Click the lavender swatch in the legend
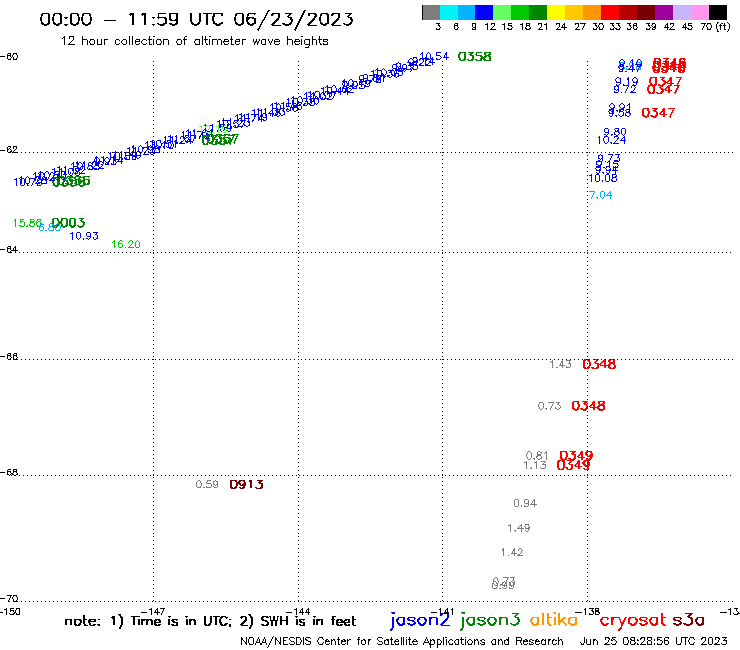The image size is (740, 650). 681,13
